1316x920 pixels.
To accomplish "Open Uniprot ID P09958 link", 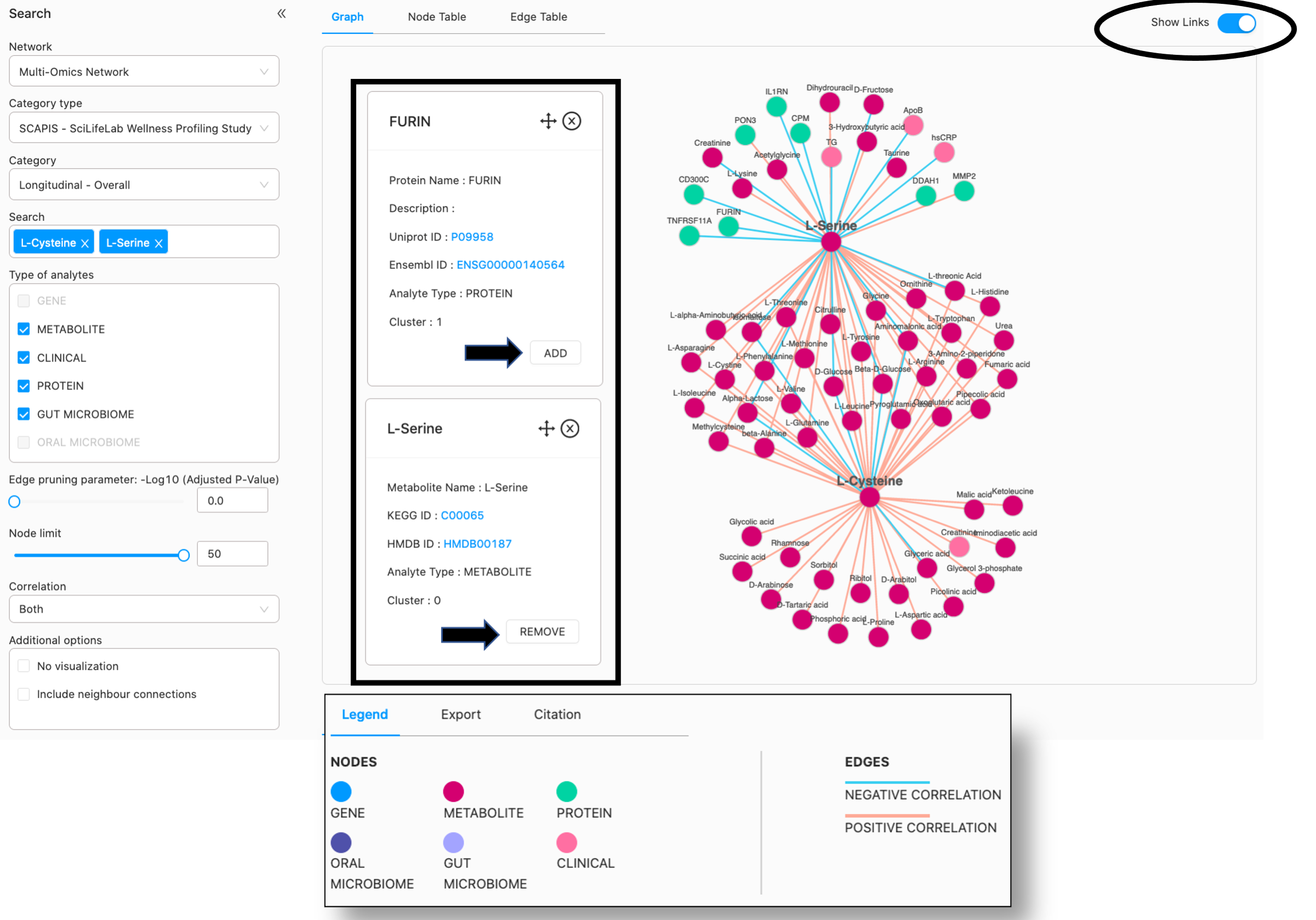I will [x=472, y=237].
